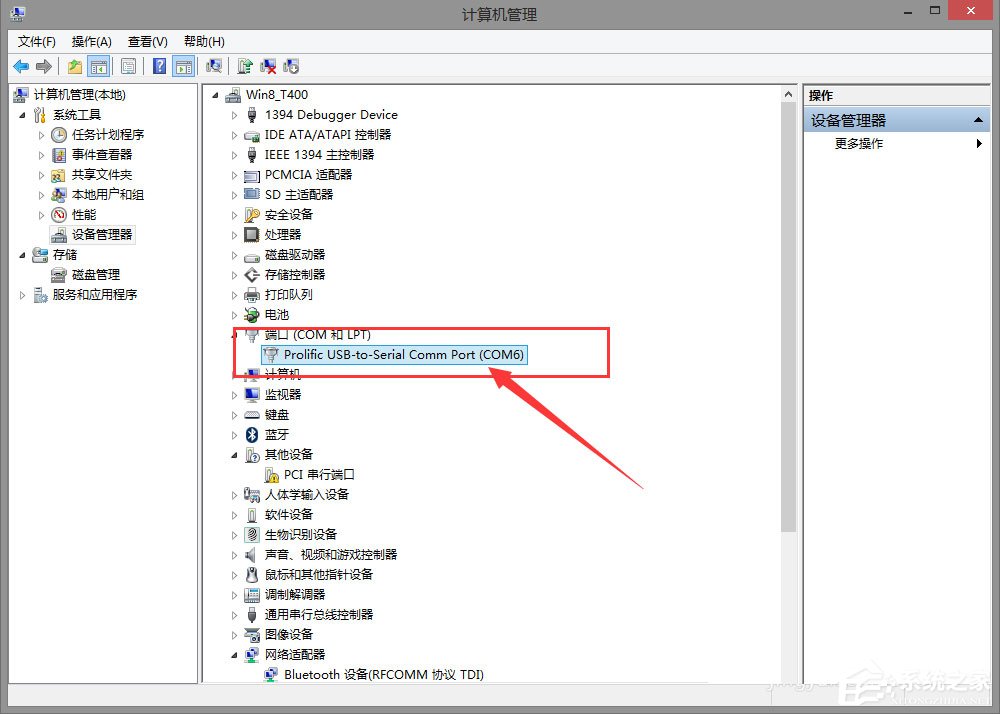Select Prolific USB-to-Serial Comm Port (COM6)
Image resolution: width=1000 pixels, height=714 pixels.
point(400,354)
